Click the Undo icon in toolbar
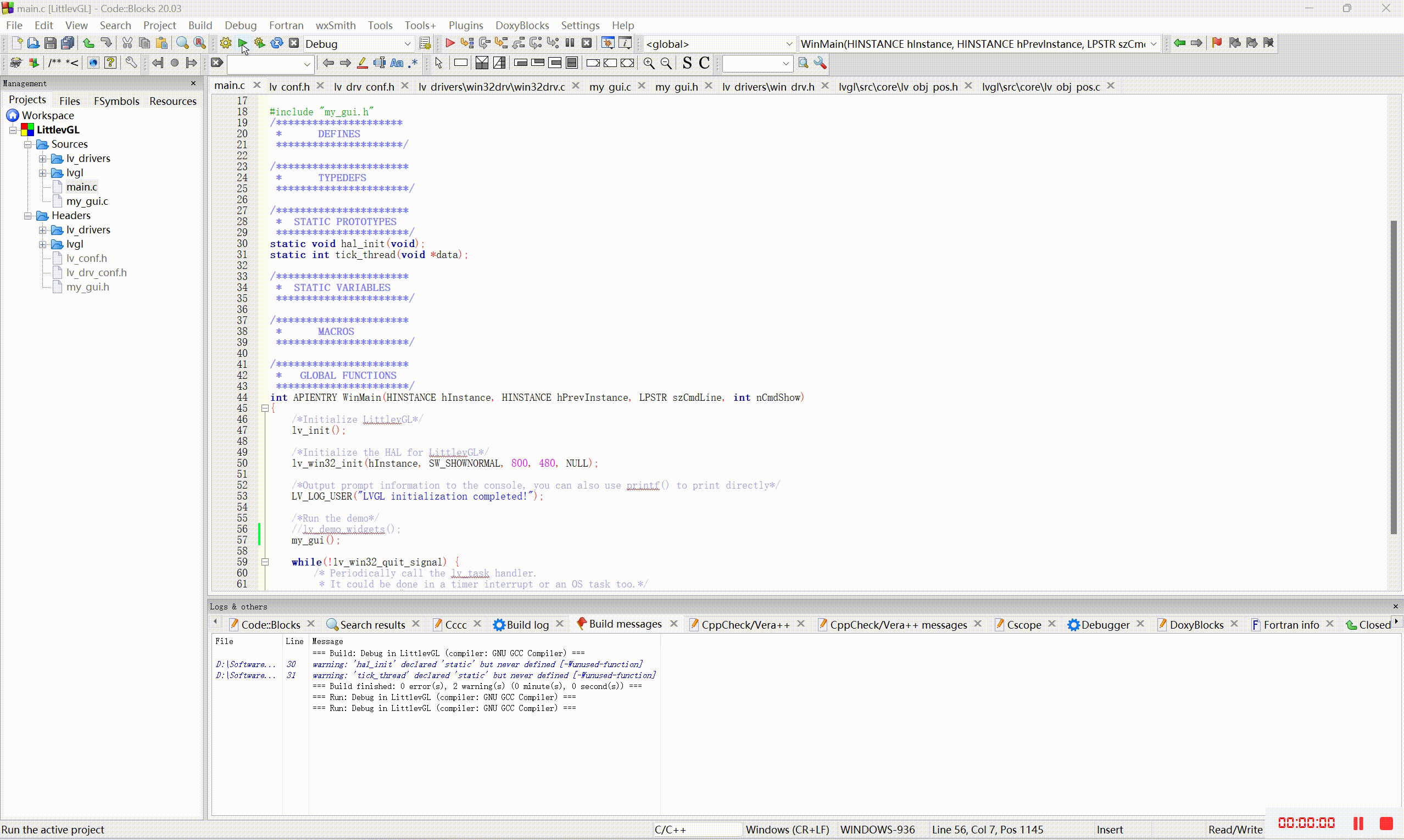Screen dimensions: 1404x840 [88, 43]
